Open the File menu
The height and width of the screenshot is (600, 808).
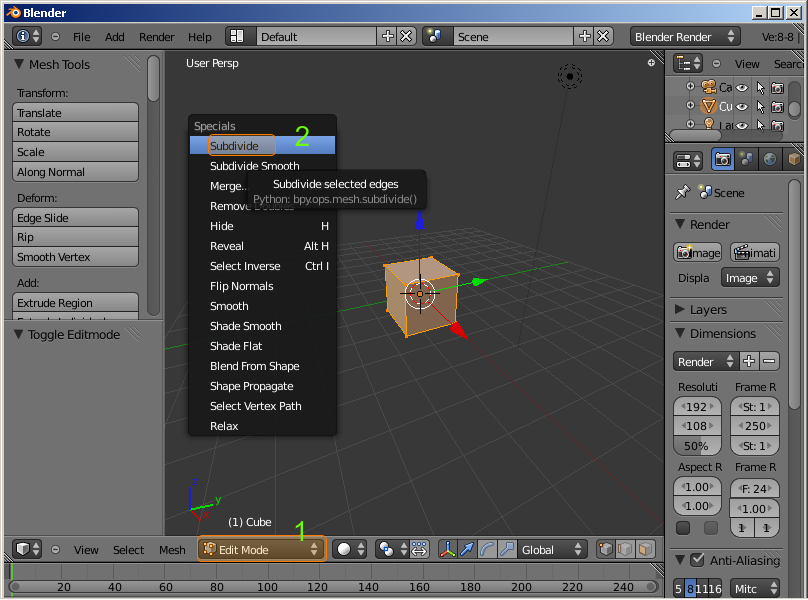(81, 37)
